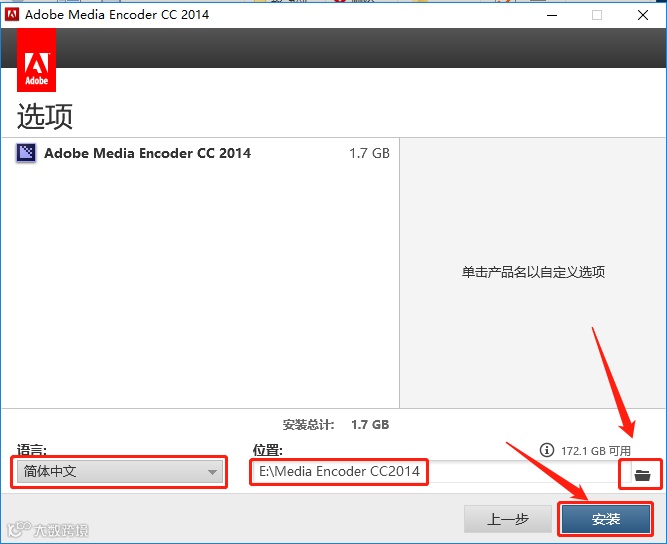Click the Install (安装) button
Screen dimensions: 667x544
(606, 518)
